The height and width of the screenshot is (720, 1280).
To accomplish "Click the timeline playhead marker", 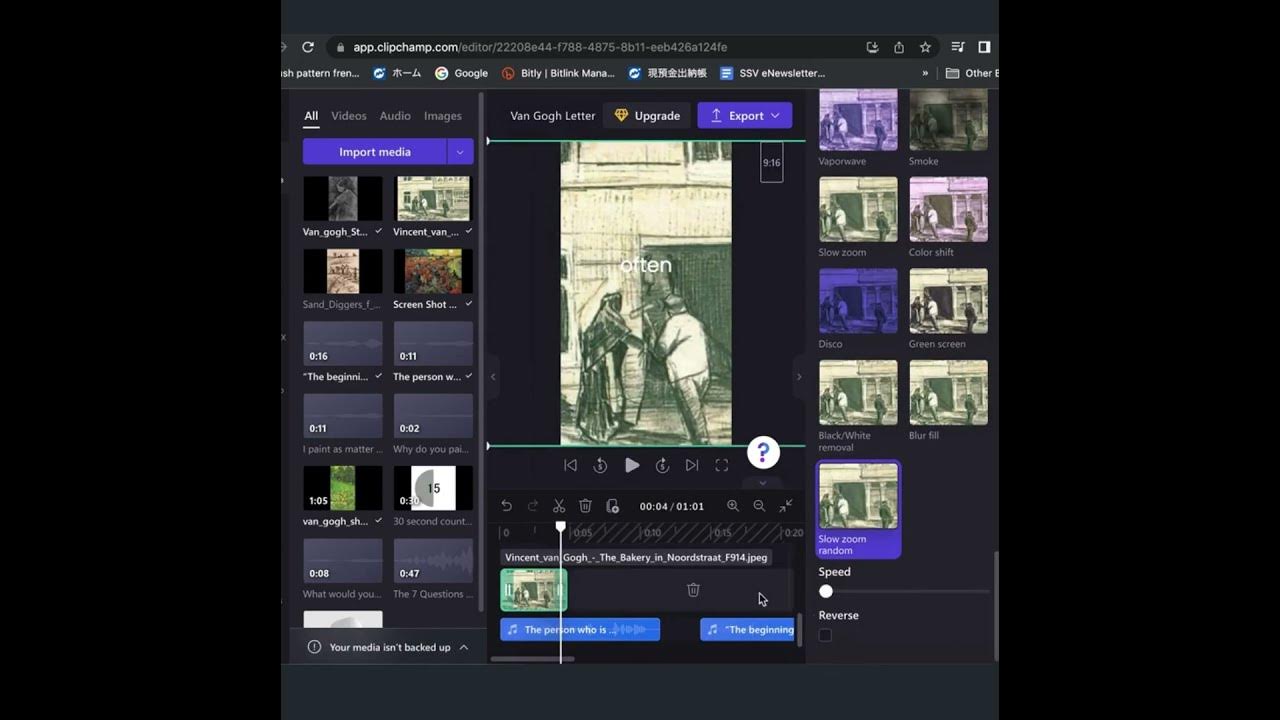I will click(560, 526).
